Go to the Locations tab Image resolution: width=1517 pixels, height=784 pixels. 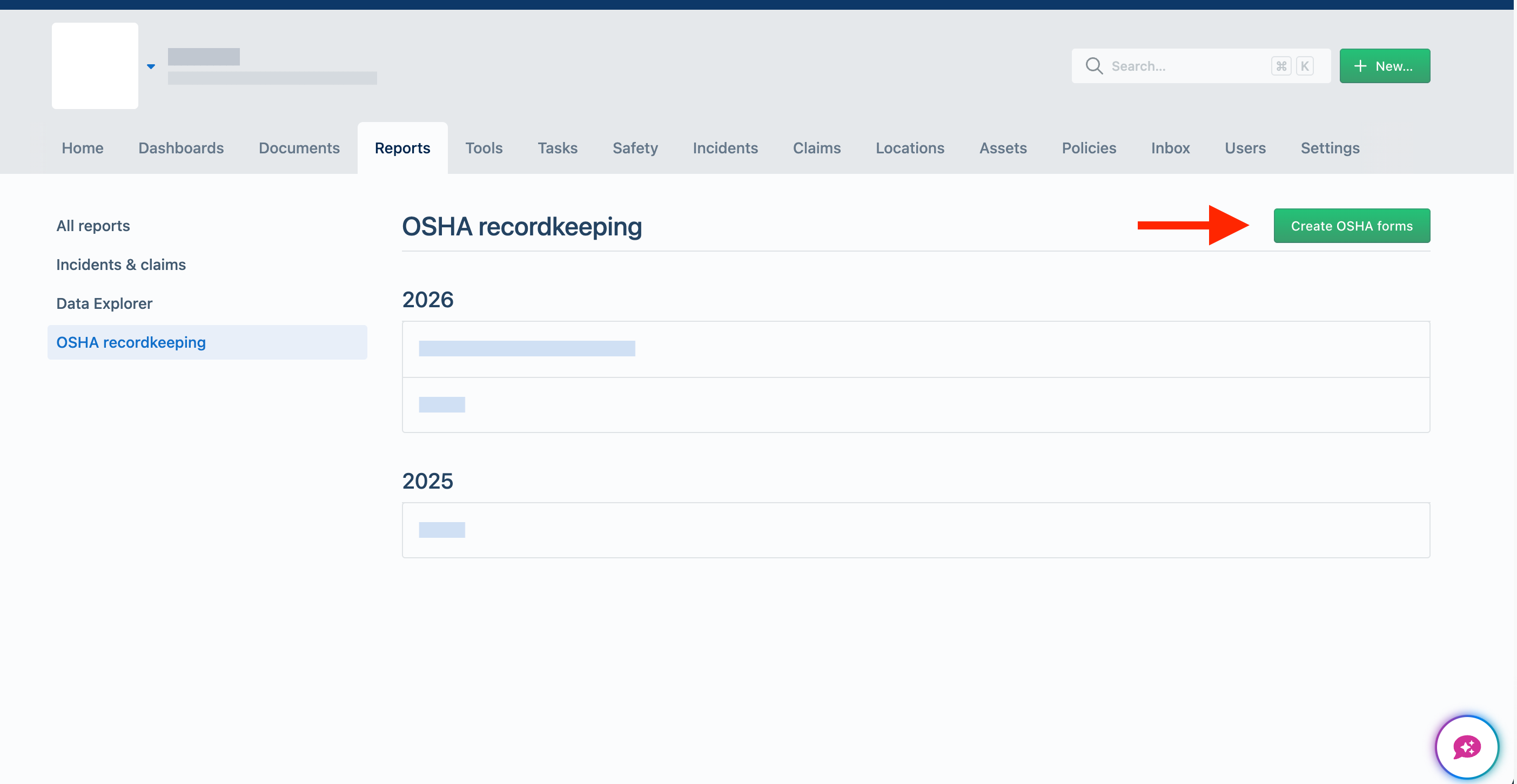pyautogui.click(x=910, y=148)
